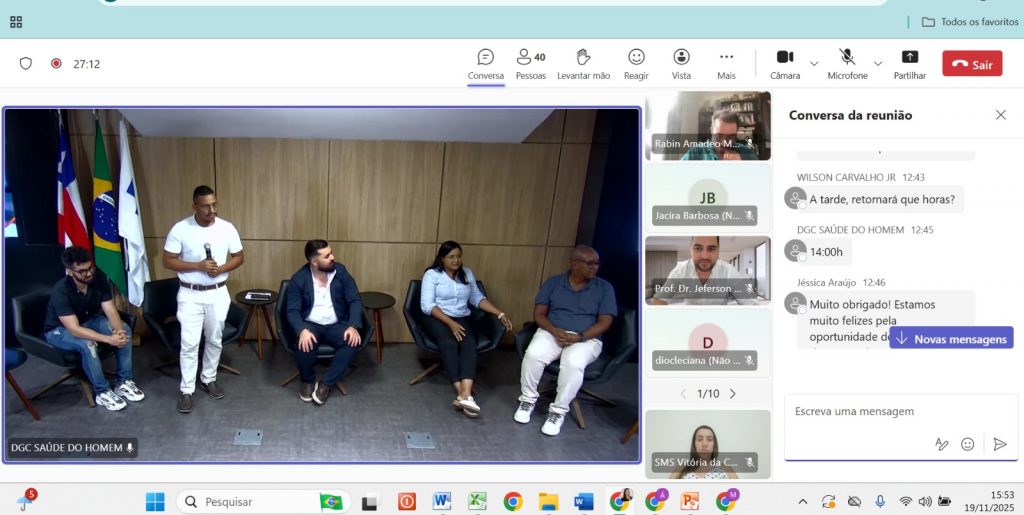The image size is (1024, 515).
Task: Expand the microphone options dropdown arrow
Action: [x=878, y=63]
